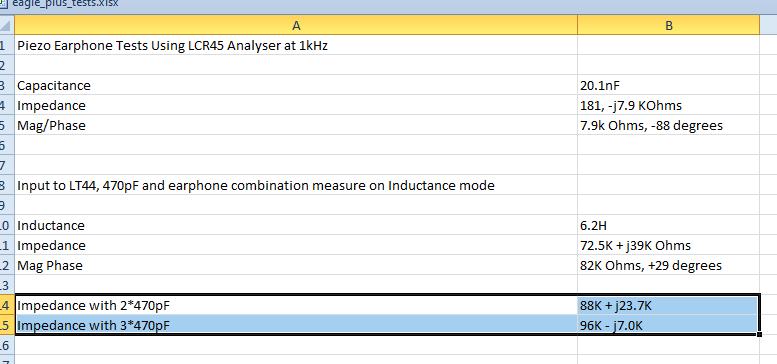The width and height of the screenshot is (777, 364).
Task: Select row 10 header
Action: (6, 225)
